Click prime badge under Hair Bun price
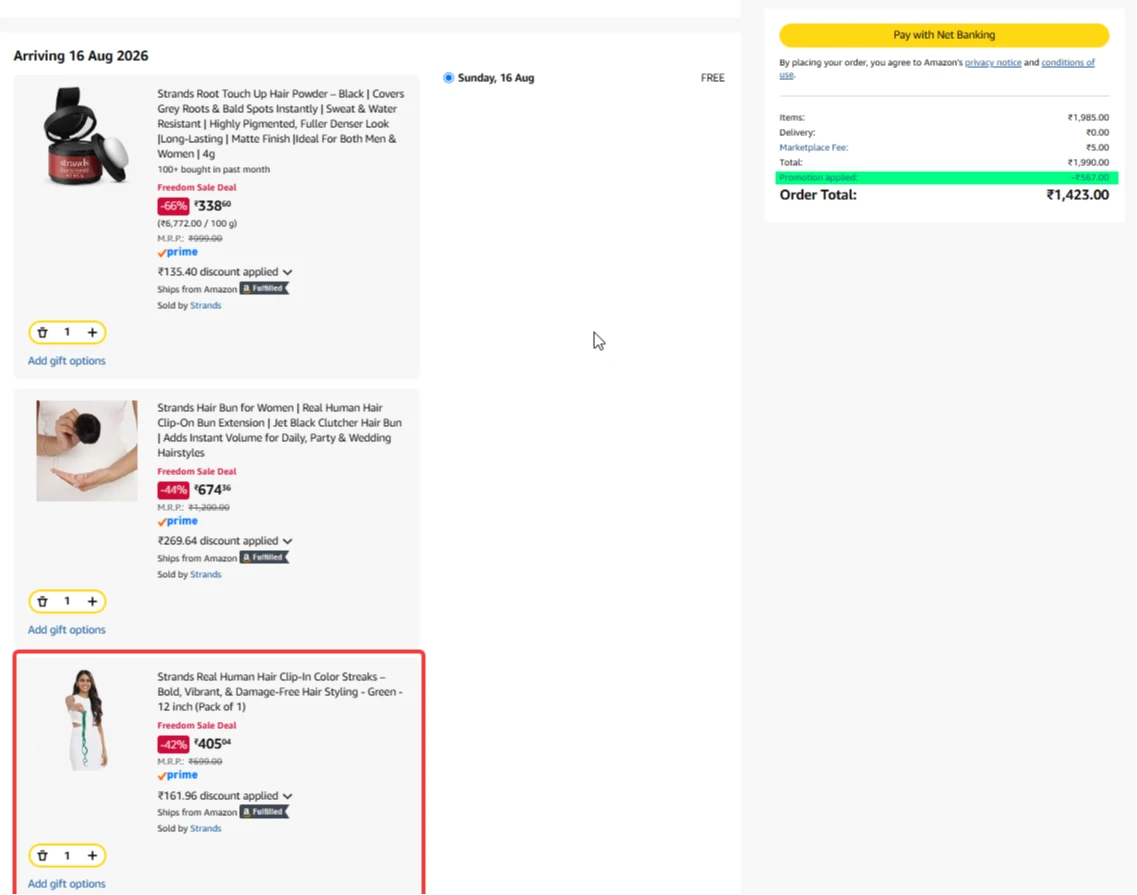 pyautogui.click(x=178, y=521)
